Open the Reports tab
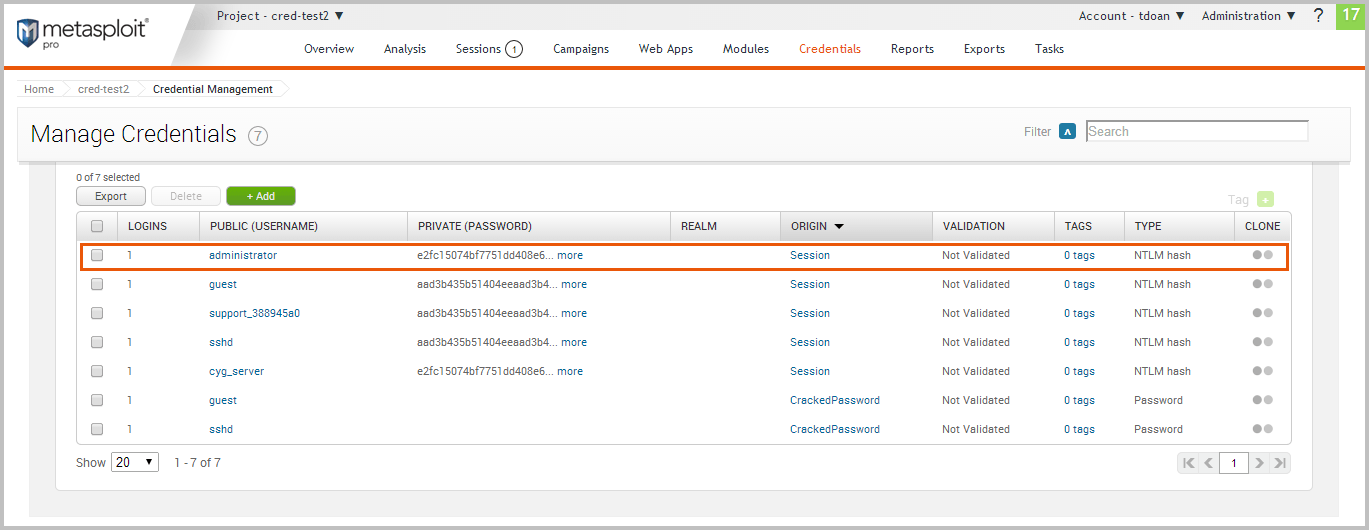Image resolution: width=1369 pixels, height=530 pixels. coord(912,49)
